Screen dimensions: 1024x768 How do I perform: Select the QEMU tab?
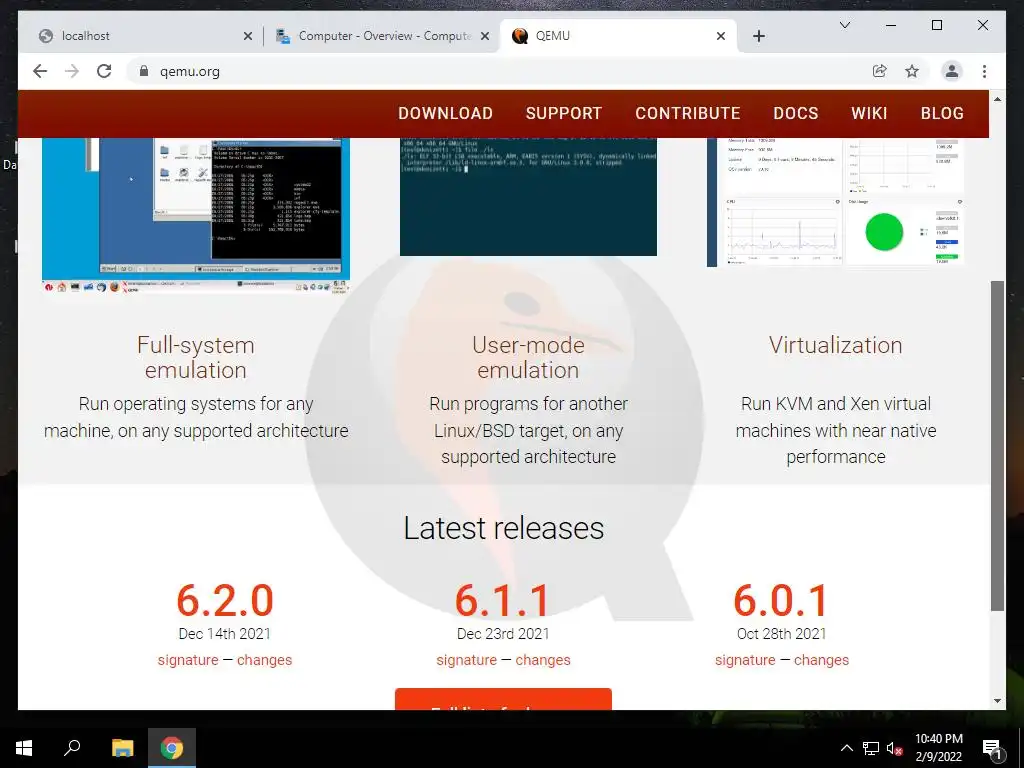[x=618, y=36]
